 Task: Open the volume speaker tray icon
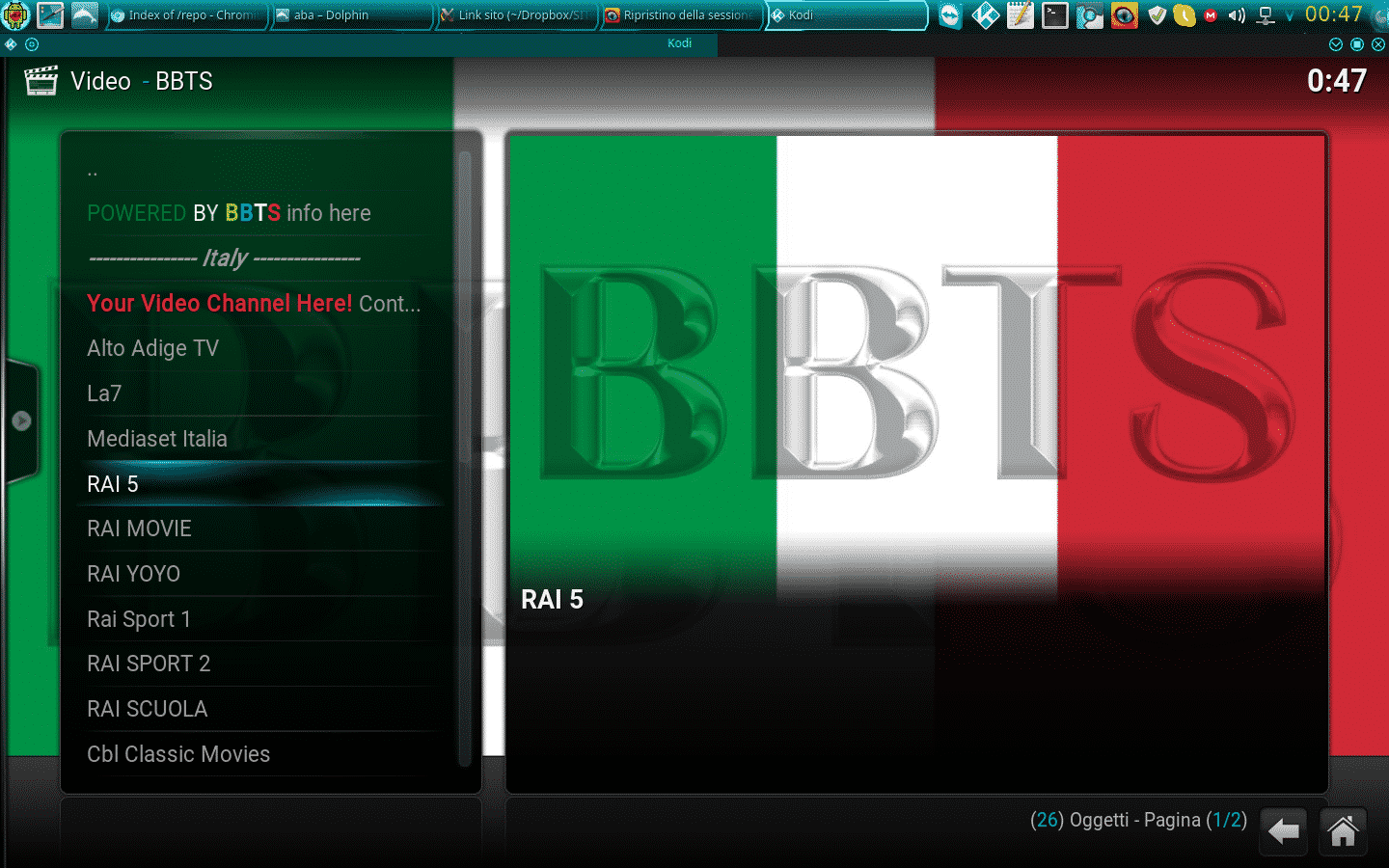point(1237,15)
